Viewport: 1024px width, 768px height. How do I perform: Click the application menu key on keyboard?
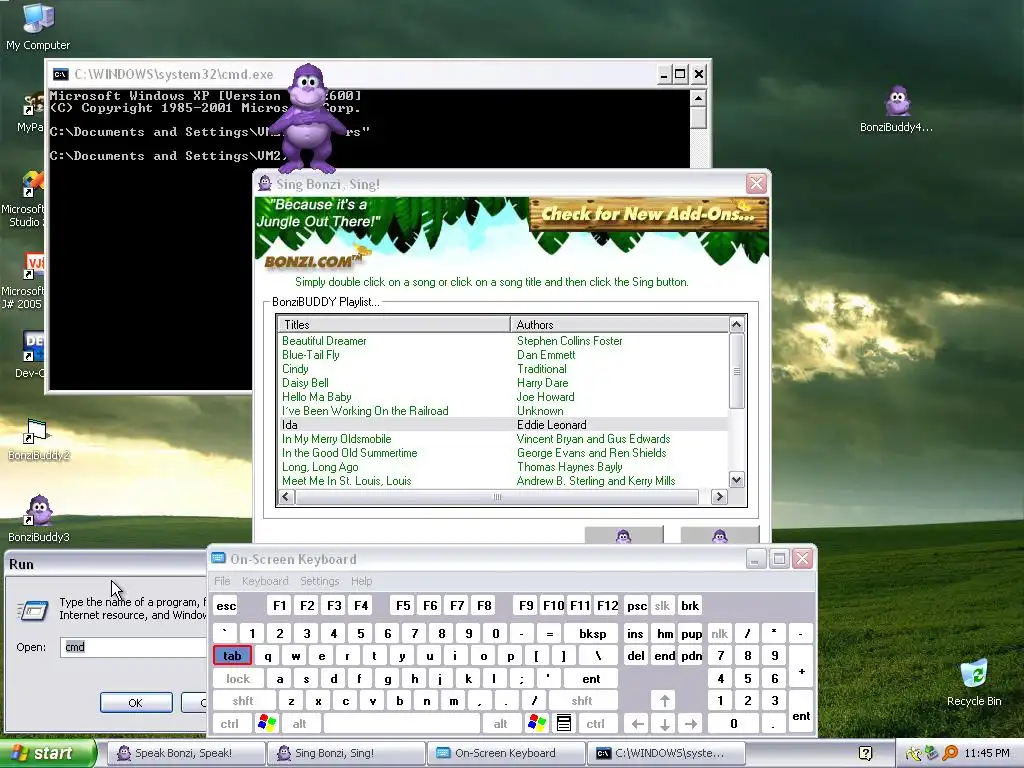point(564,723)
